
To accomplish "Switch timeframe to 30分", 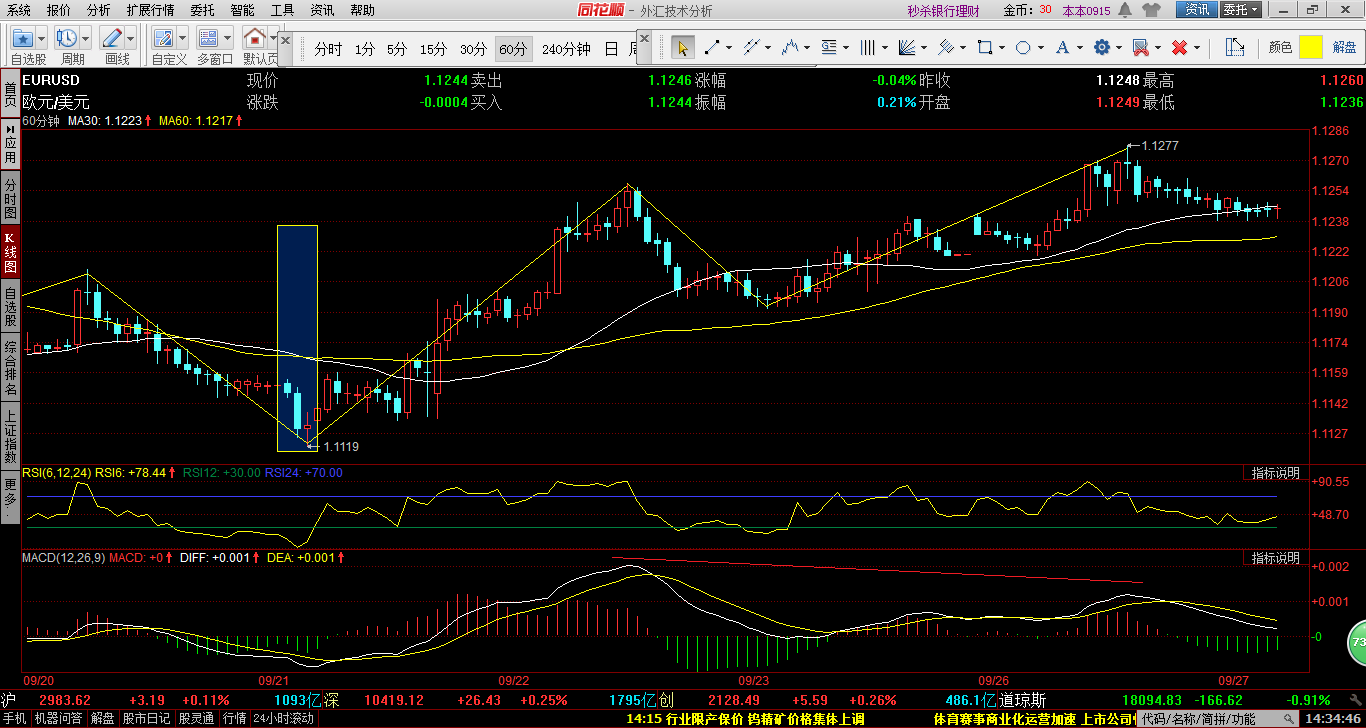I will click(473, 49).
